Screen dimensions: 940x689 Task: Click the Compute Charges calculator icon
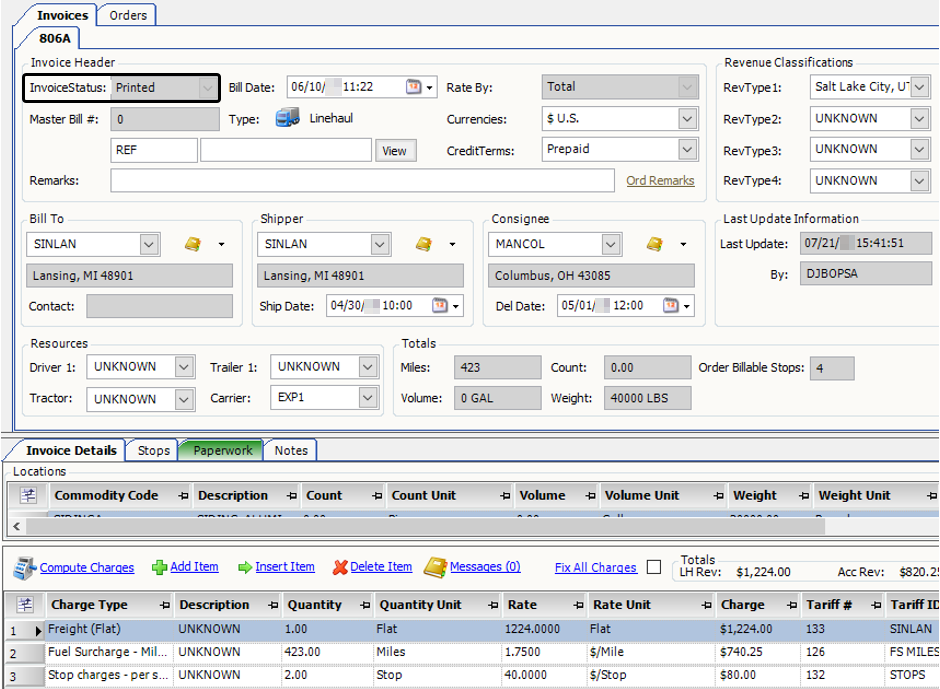click(x=25, y=568)
